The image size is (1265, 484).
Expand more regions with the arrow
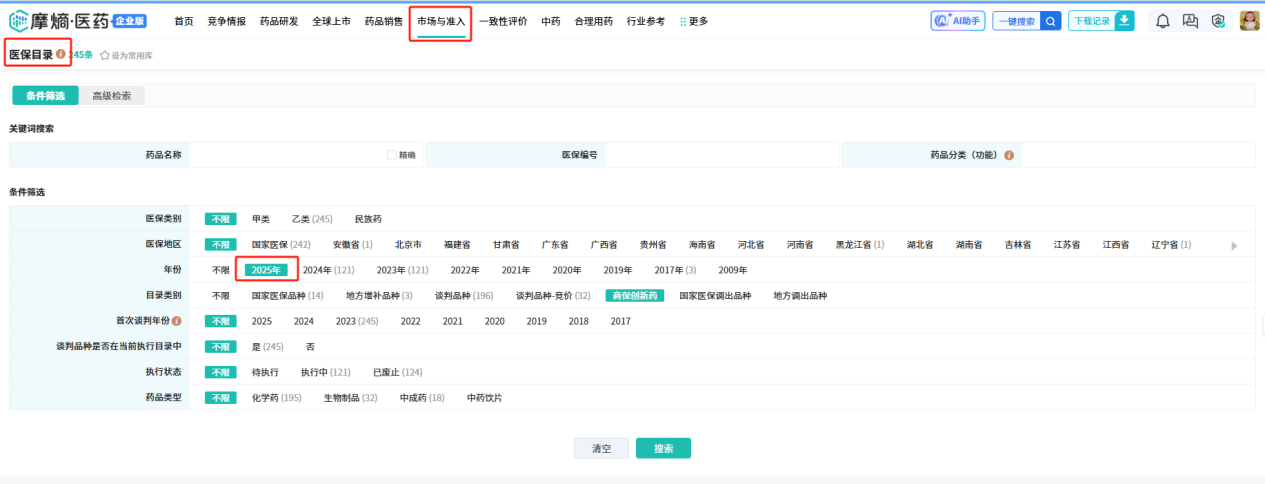1233,245
